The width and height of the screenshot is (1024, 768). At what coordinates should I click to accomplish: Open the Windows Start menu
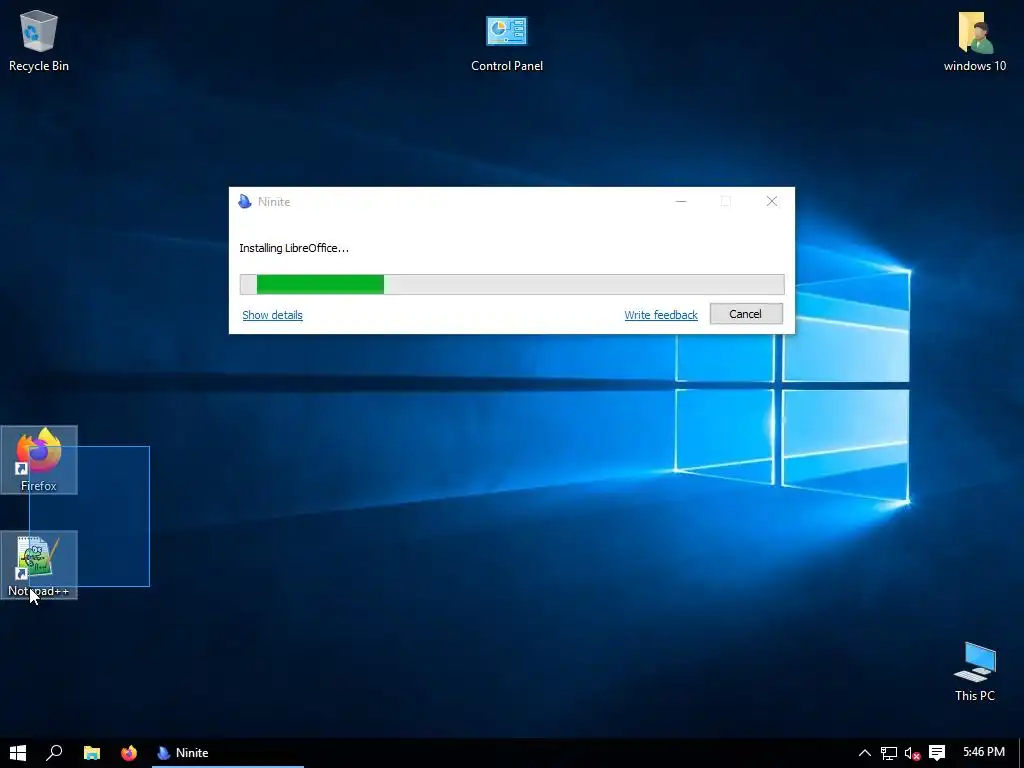(x=18, y=753)
